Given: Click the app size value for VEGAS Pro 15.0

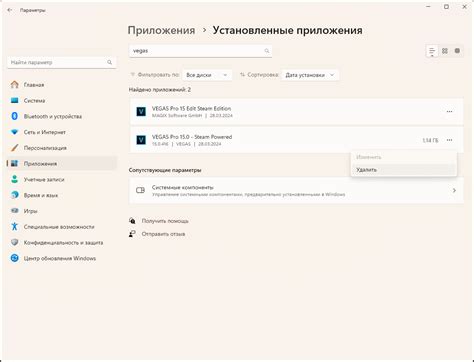Looking at the screenshot, I should tap(430, 140).
